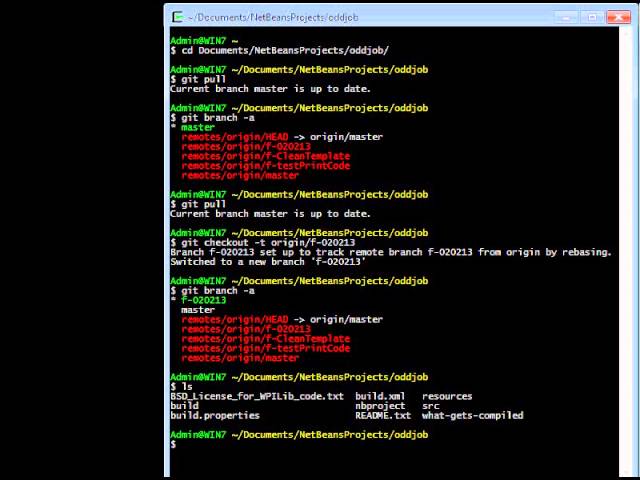Image resolution: width=640 pixels, height=480 pixels.
Task: Click the empty '$' prompt at the bottom
Action: click(174, 444)
